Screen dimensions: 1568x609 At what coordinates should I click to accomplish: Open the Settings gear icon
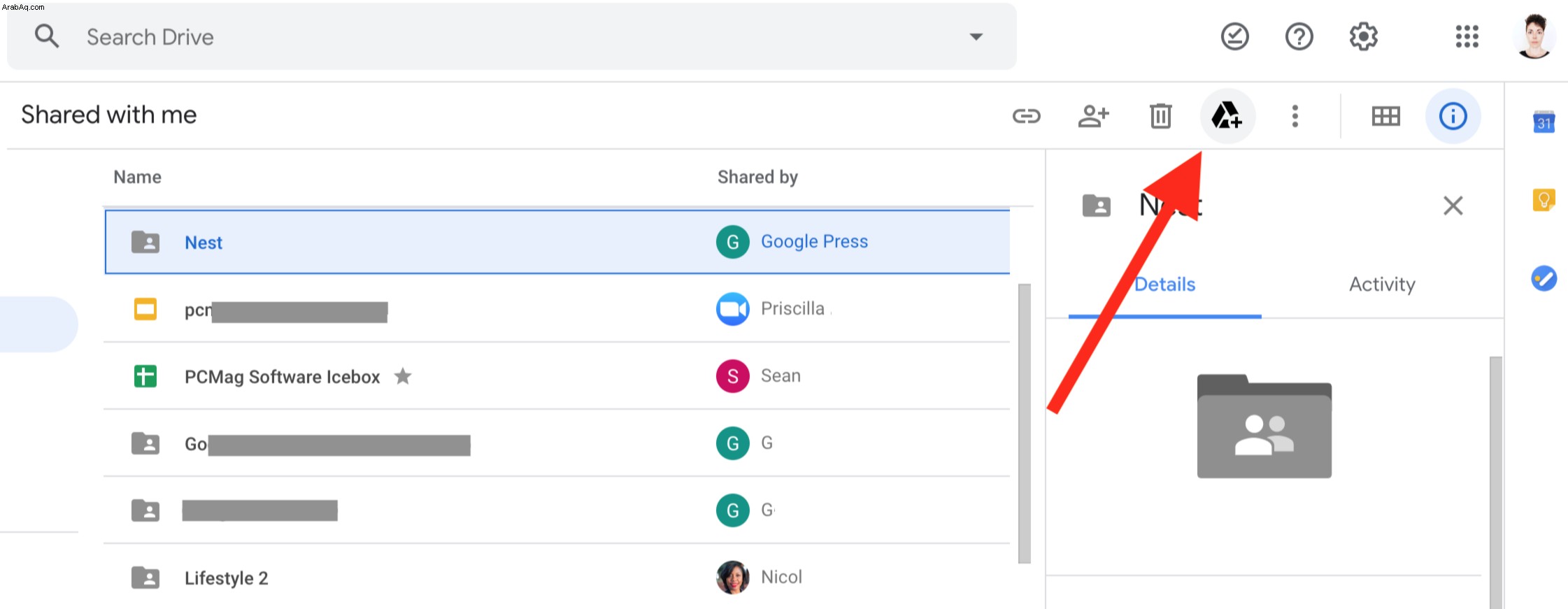click(1364, 36)
